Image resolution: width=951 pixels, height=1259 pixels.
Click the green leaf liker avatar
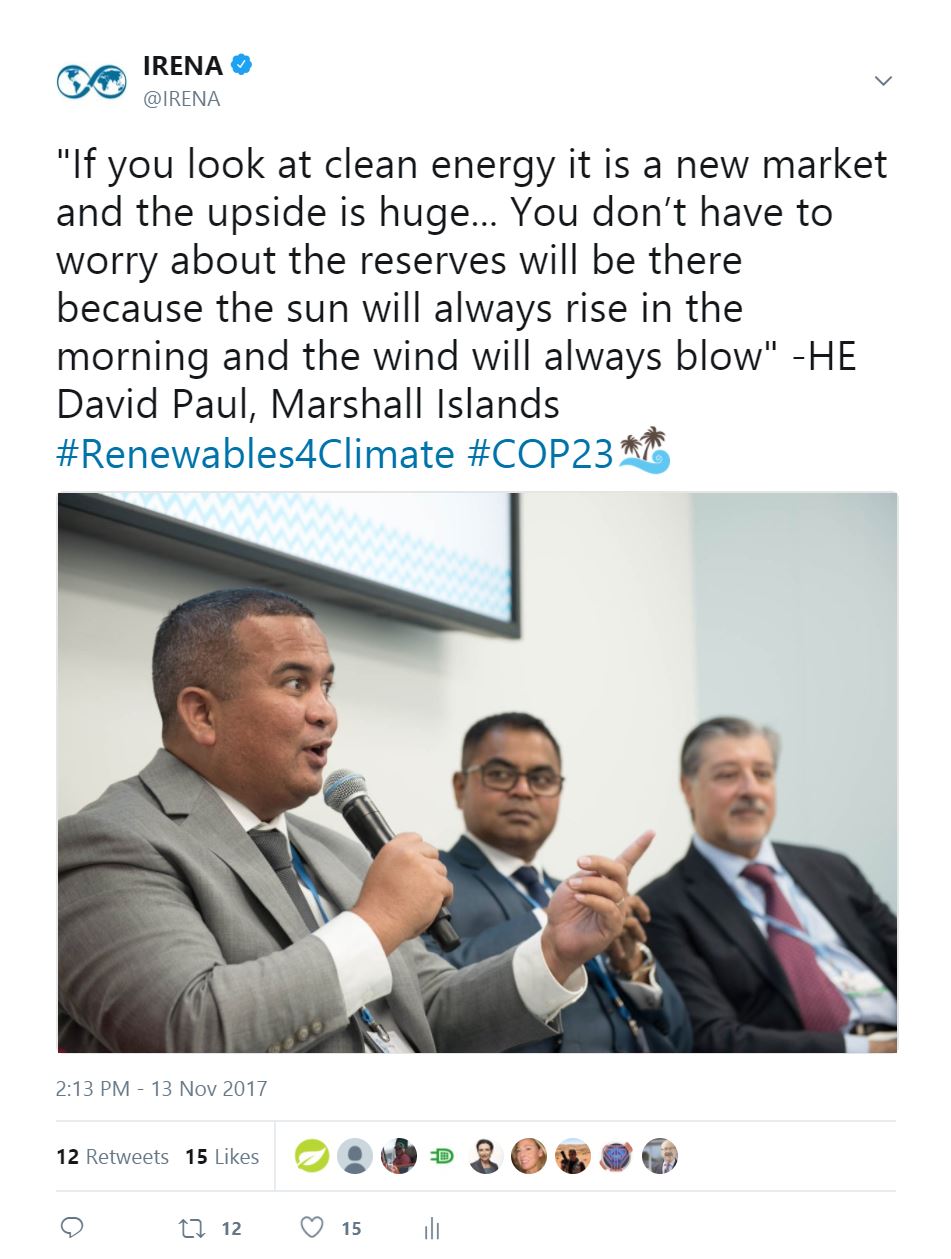pos(312,1156)
